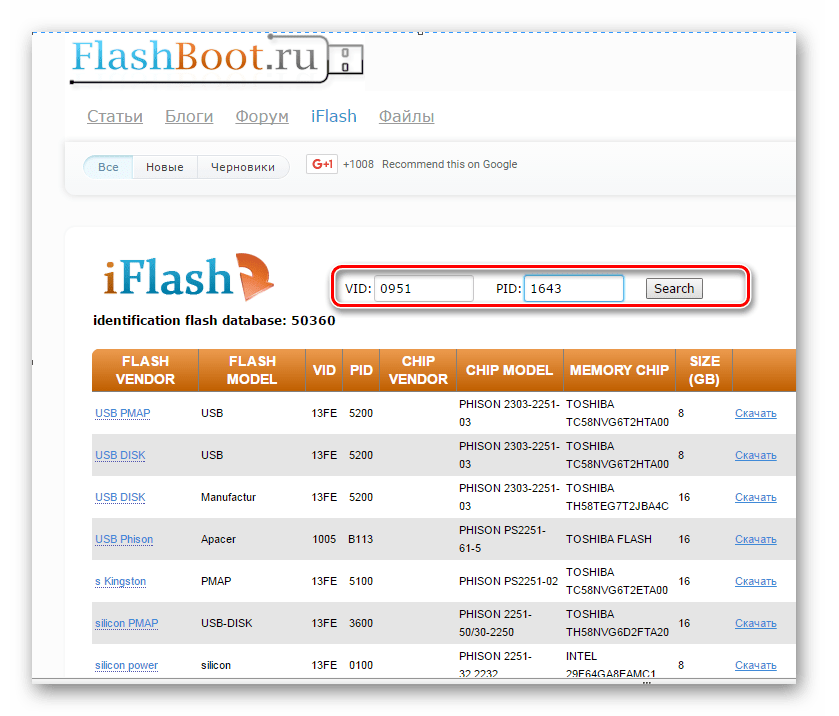Click the G+1 Google button
Viewport: 839px width, 716px height.
point(322,164)
